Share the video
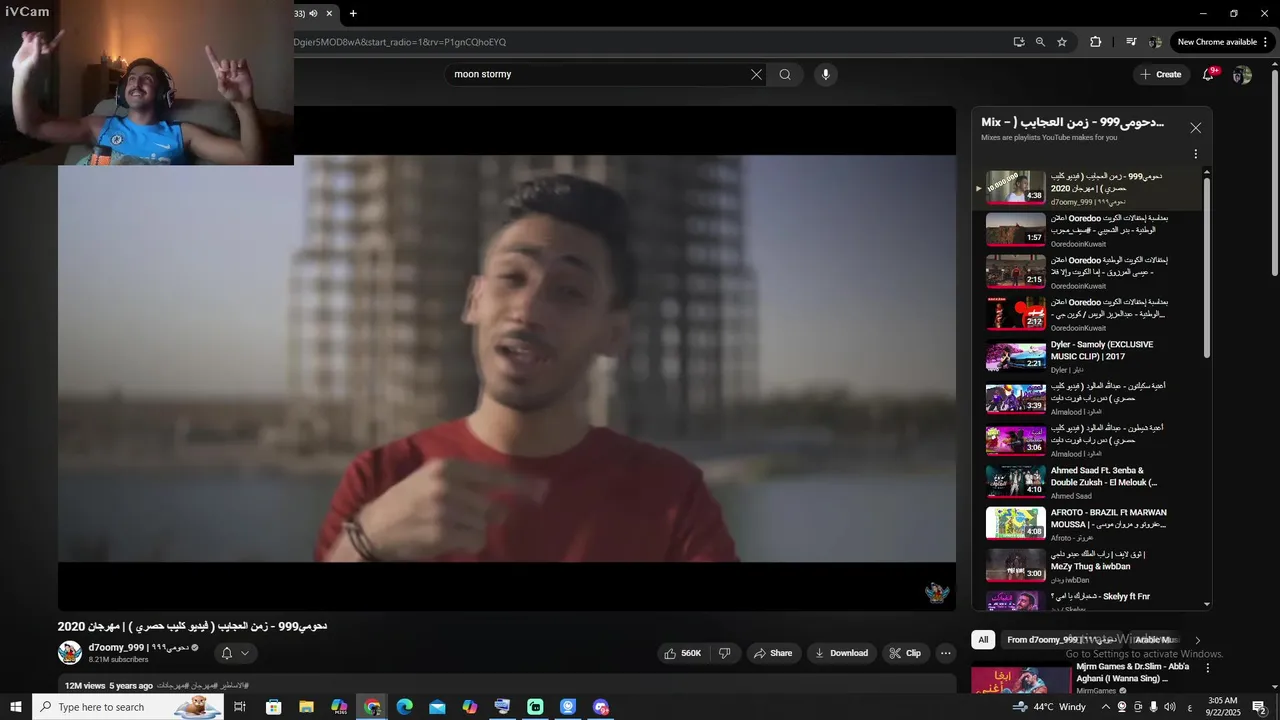1280x720 pixels. pos(772,653)
